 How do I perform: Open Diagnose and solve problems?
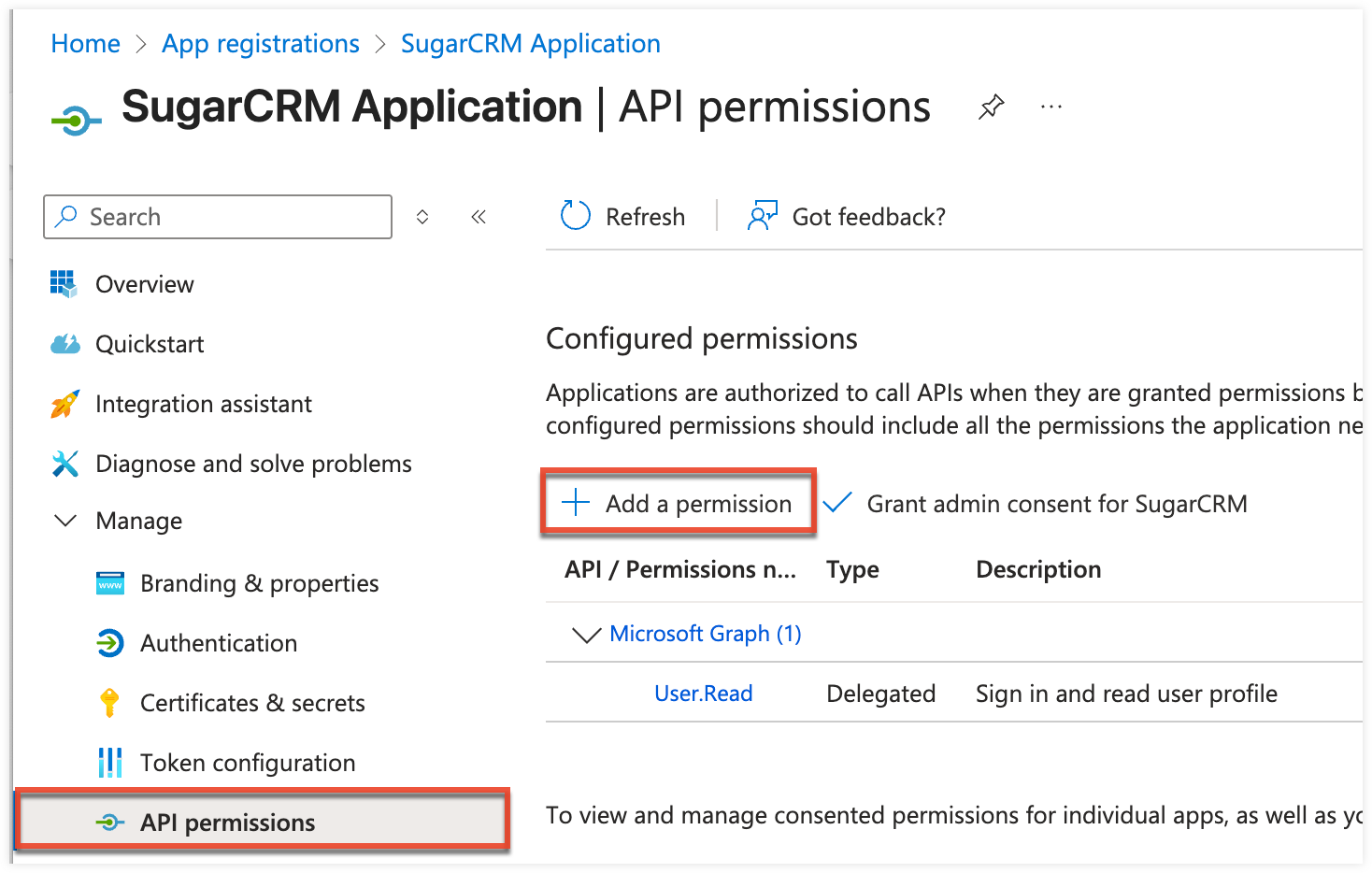click(x=252, y=463)
